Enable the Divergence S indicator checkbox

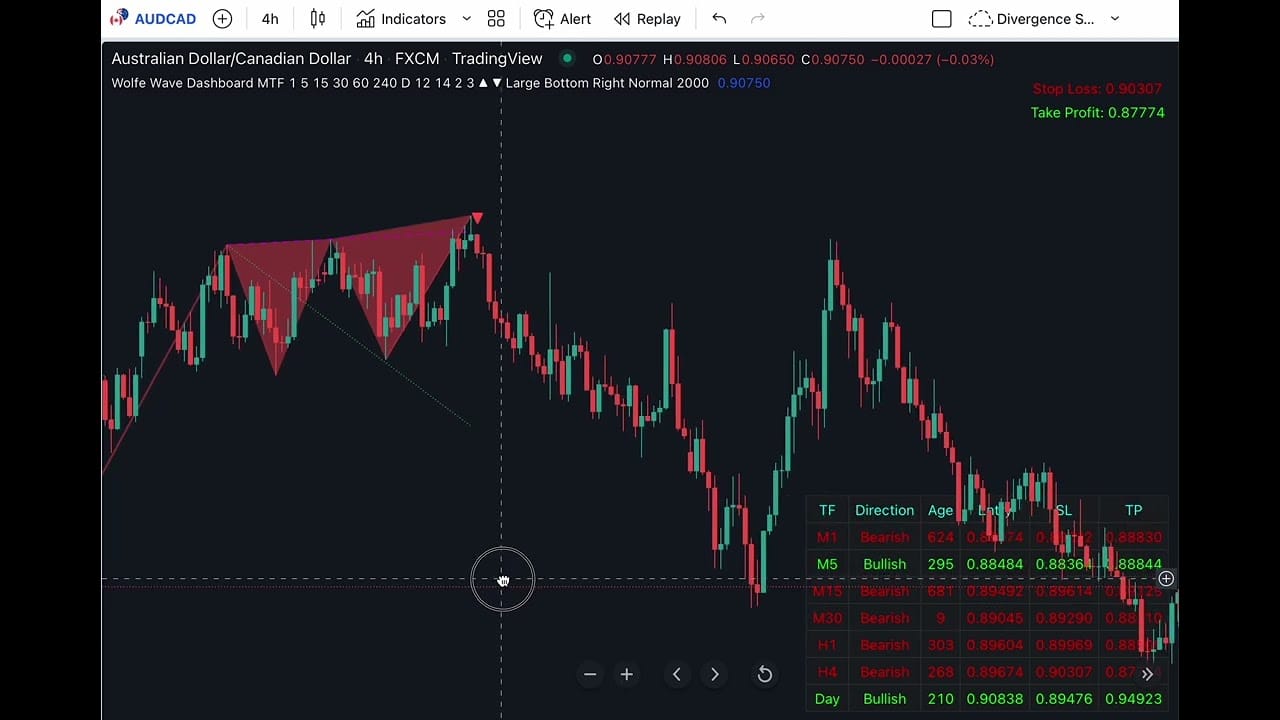click(941, 18)
